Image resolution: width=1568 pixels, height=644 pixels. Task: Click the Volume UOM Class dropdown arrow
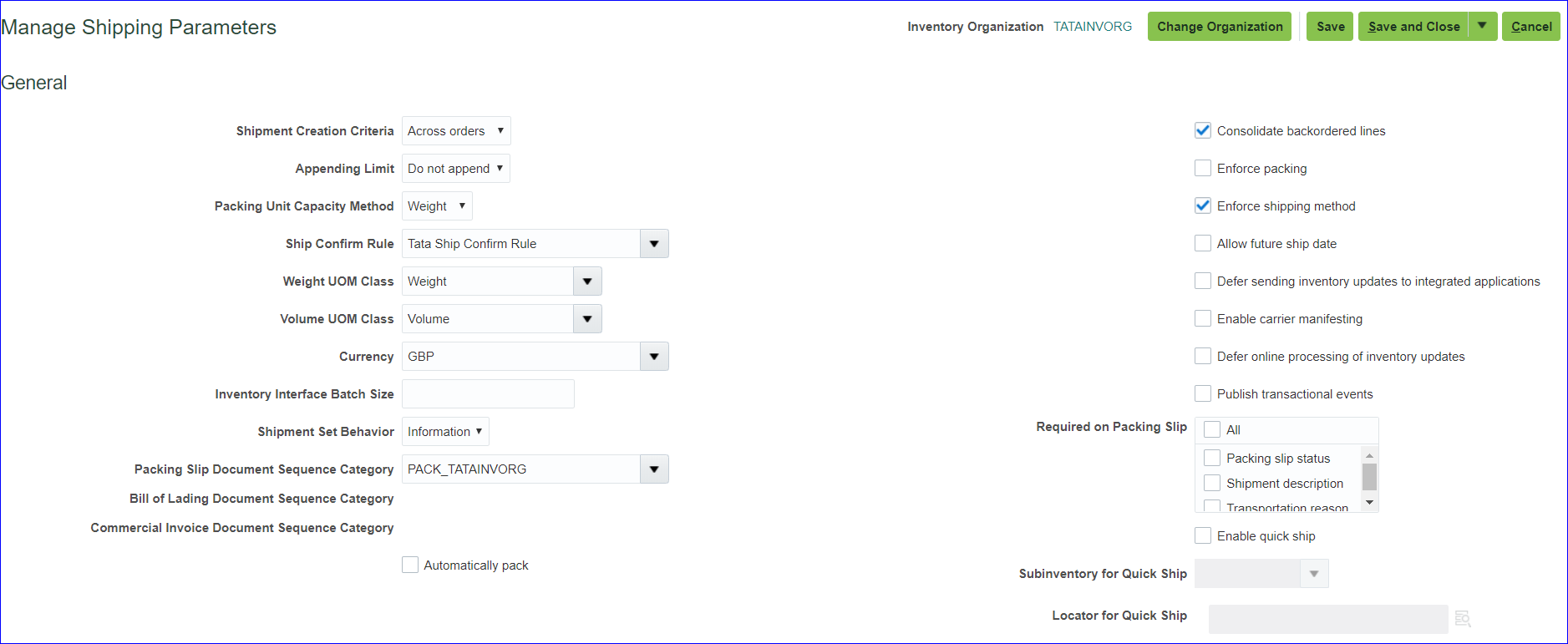click(x=586, y=319)
